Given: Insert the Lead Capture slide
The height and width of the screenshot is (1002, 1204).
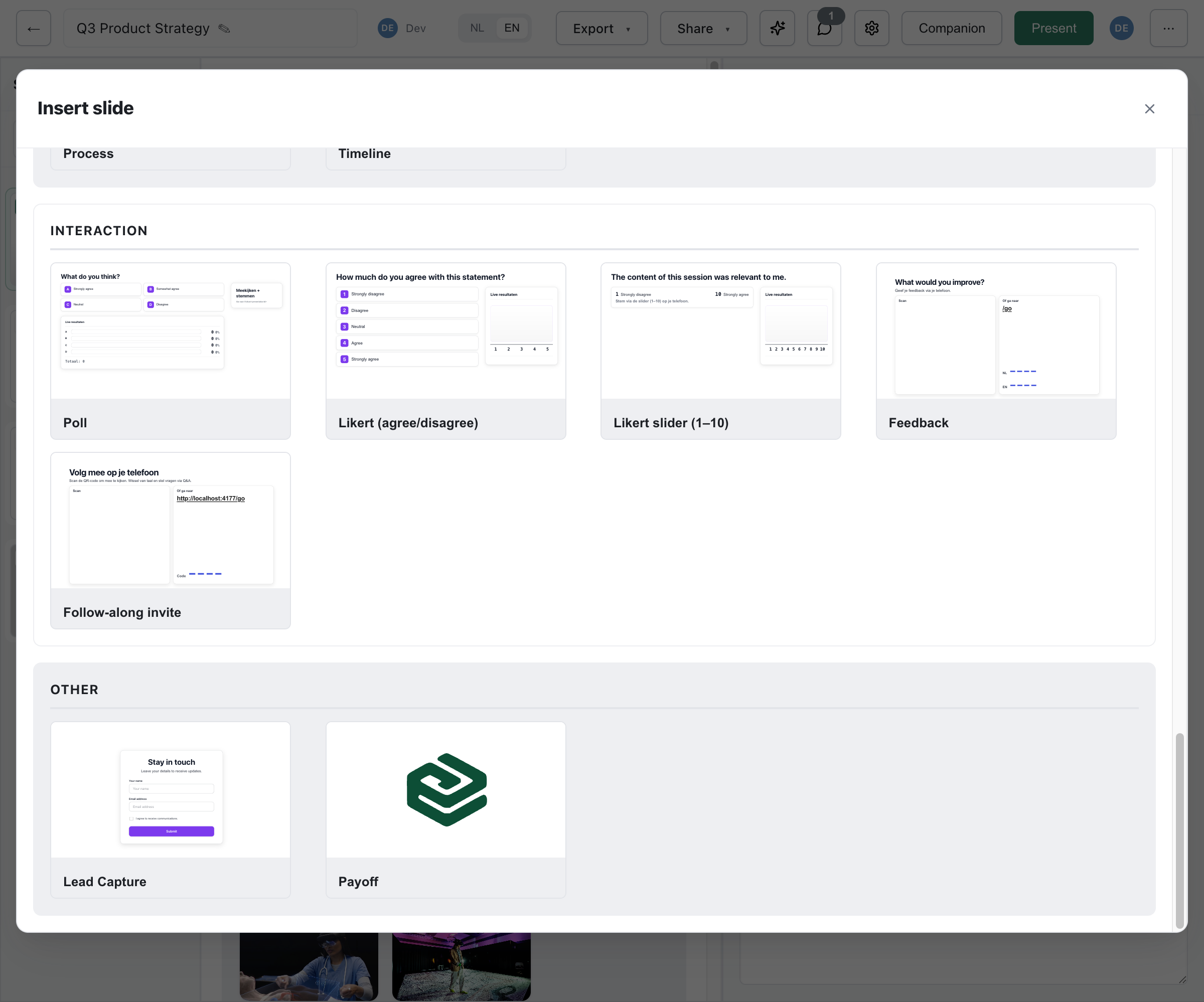Looking at the screenshot, I should coord(170,810).
